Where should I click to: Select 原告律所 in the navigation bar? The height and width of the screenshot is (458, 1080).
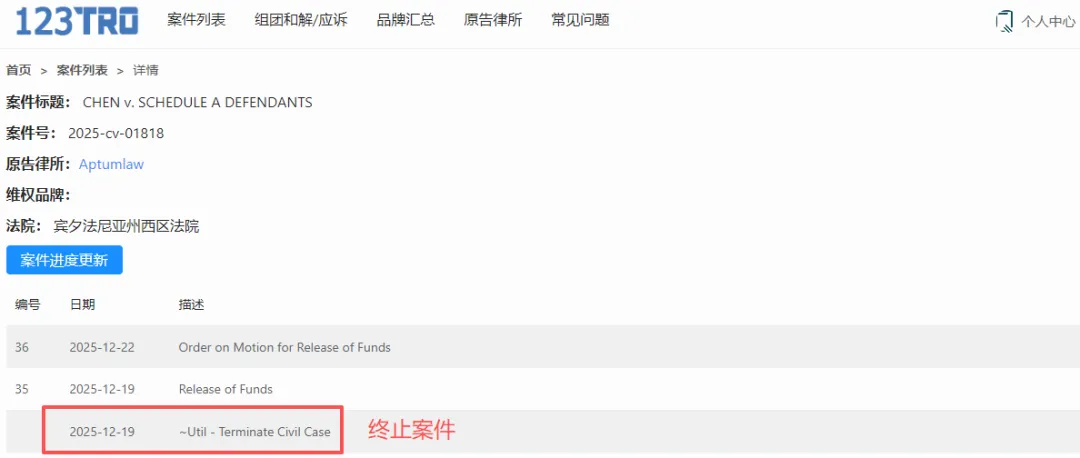(x=493, y=20)
